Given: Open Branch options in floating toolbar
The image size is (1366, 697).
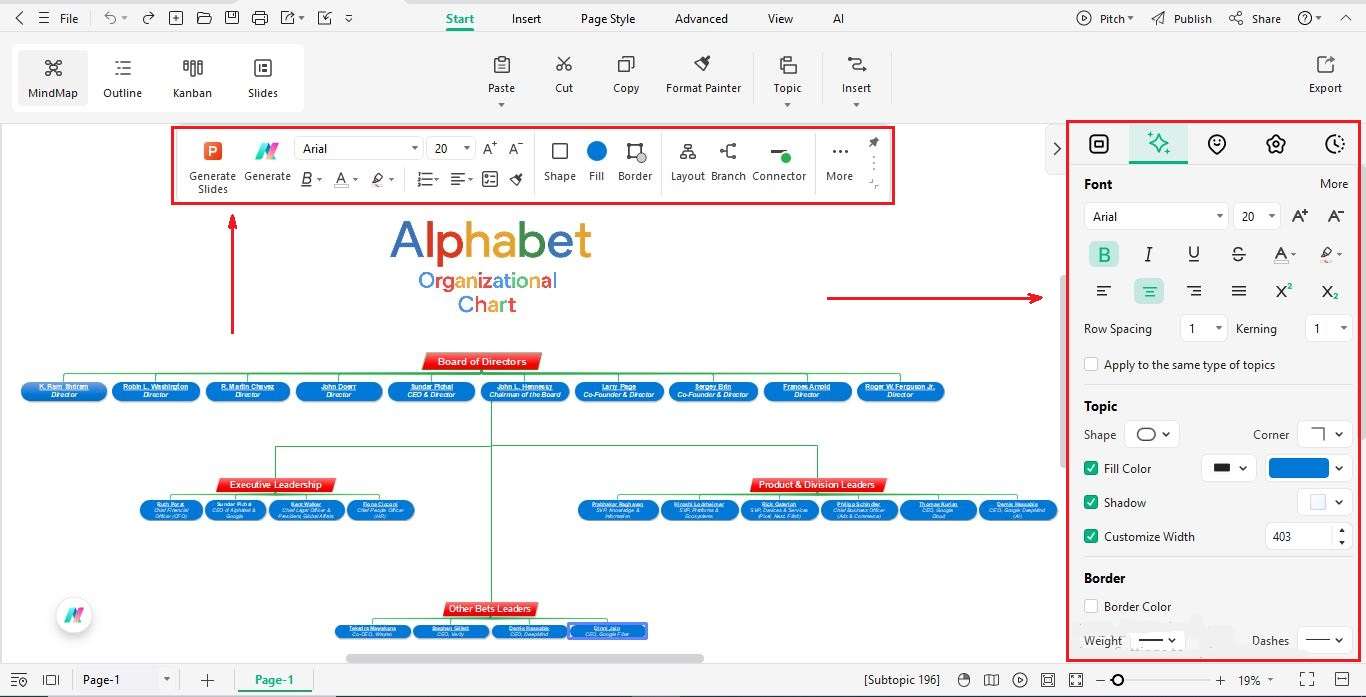Looking at the screenshot, I should click(728, 161).
